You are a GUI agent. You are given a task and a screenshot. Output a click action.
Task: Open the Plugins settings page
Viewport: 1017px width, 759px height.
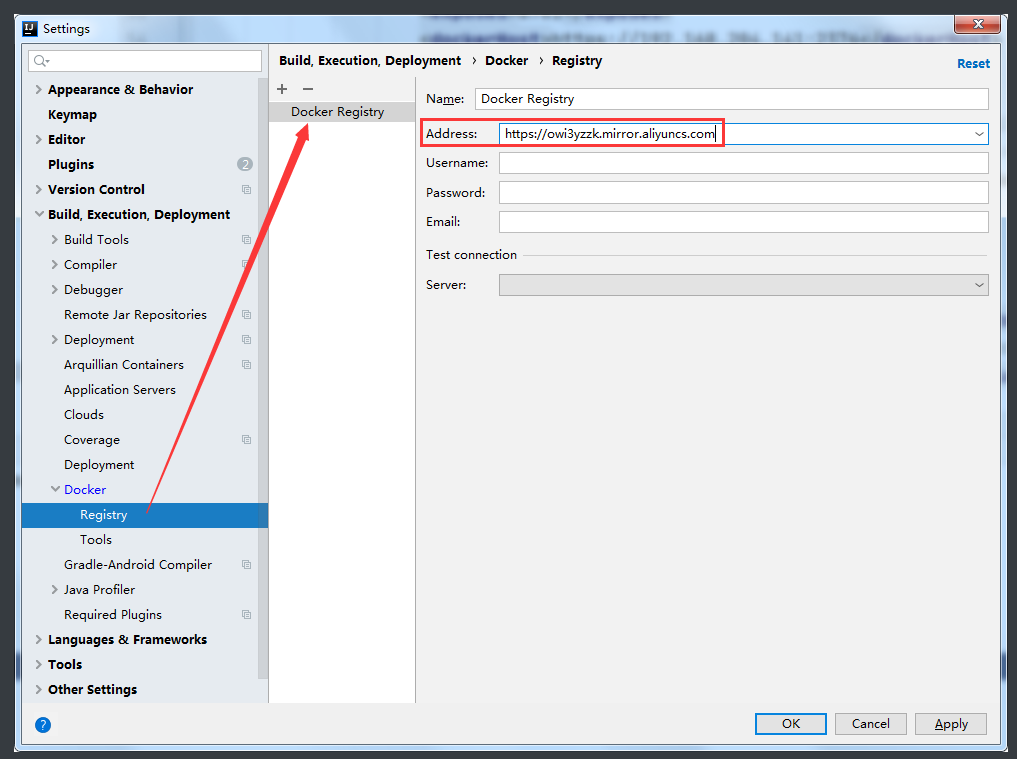tap(71, 164)
